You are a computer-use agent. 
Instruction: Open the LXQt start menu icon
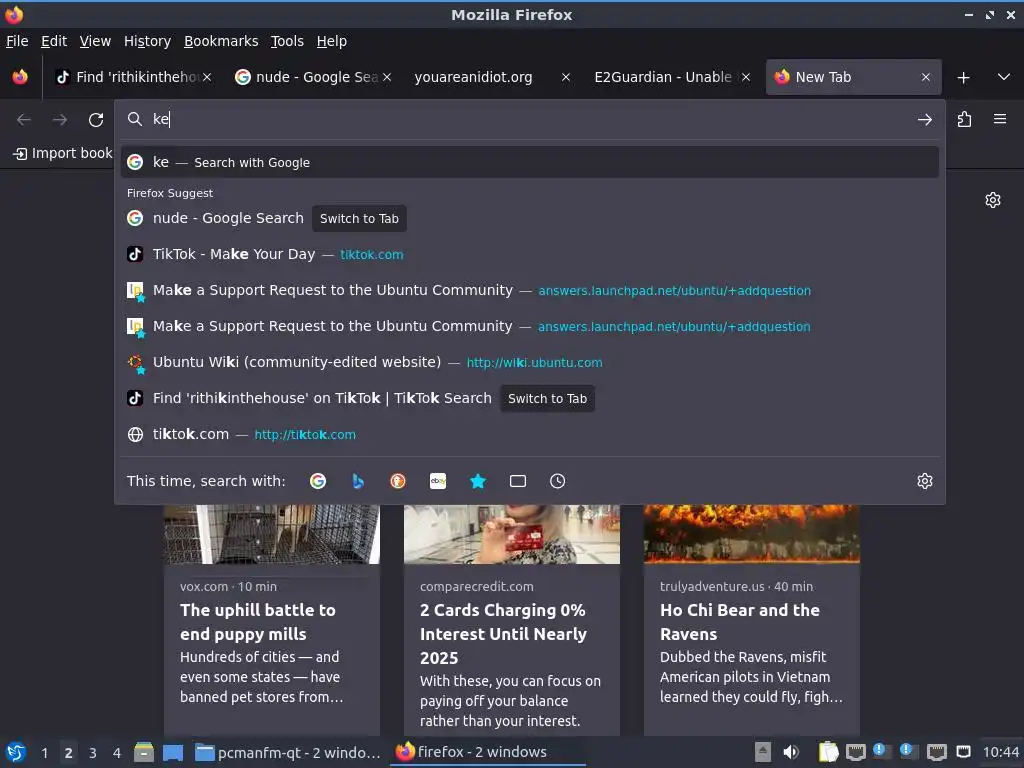click(x=16, y=752)
